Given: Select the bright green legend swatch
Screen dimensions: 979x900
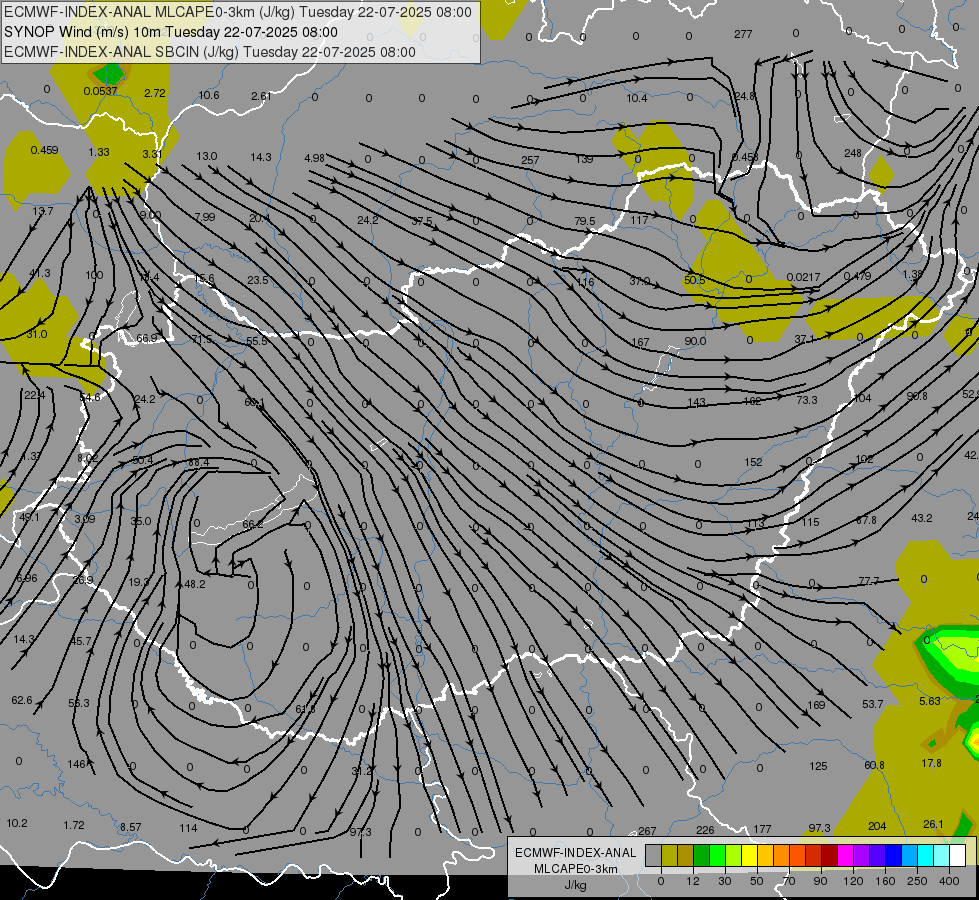Looking at the screenshot, I should [x=717, y=855].
